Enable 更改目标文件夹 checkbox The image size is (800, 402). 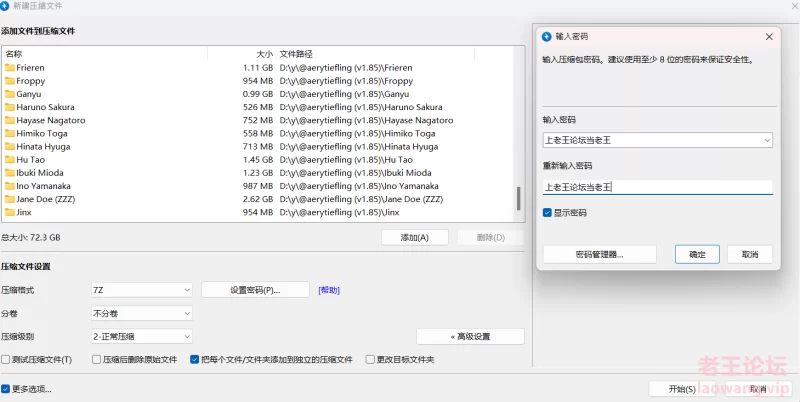tap(370, 359)
